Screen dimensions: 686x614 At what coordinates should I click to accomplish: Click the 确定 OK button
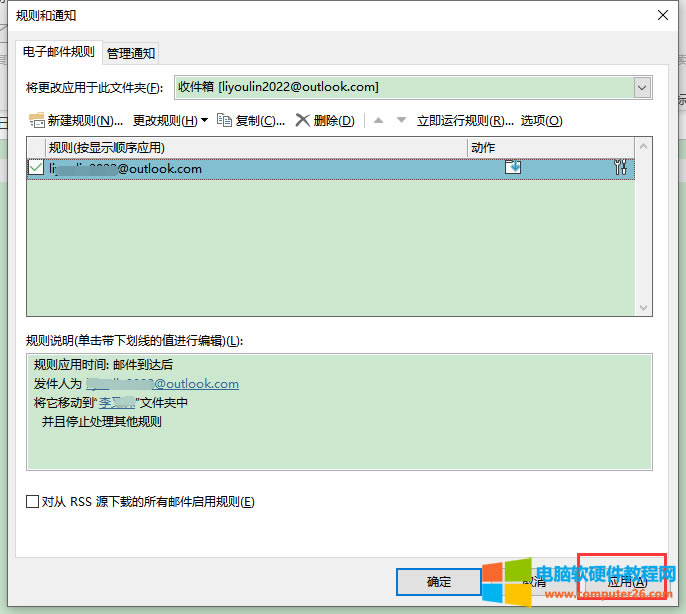[x=439, y=582]
